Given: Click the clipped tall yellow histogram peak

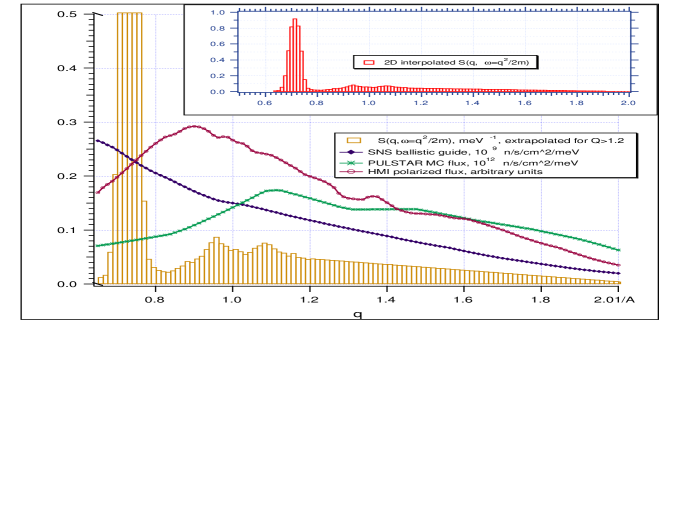Looking at the screenshot, I should 129,147.
